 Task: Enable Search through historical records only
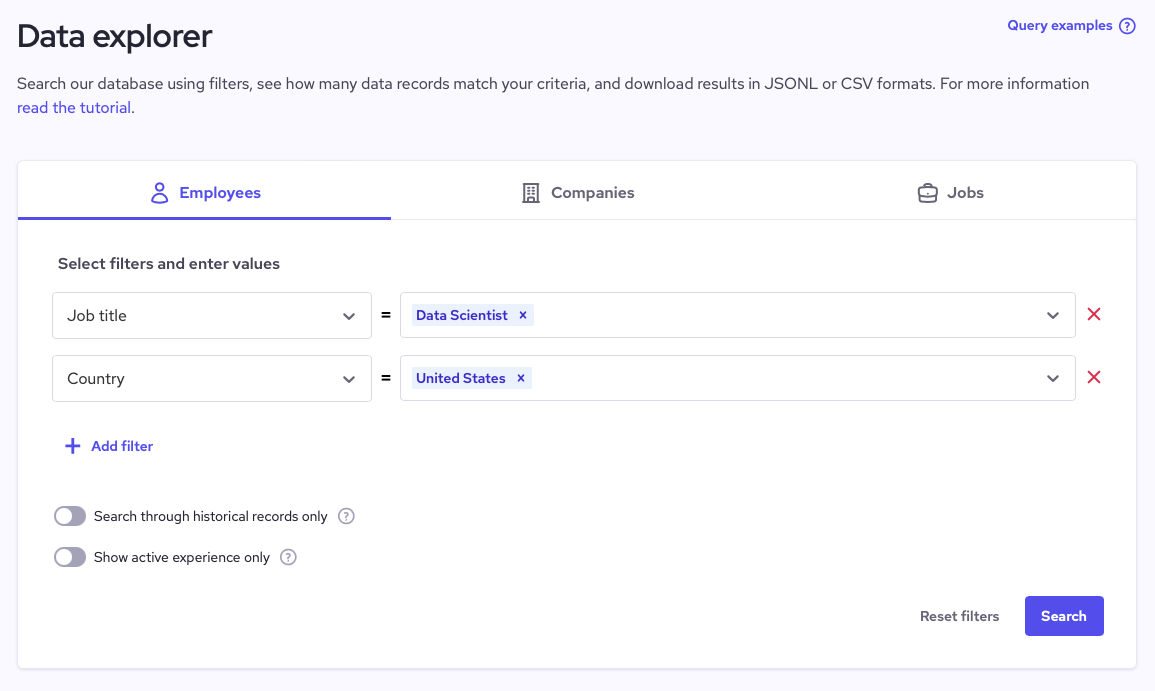click(x=70, y=517)
